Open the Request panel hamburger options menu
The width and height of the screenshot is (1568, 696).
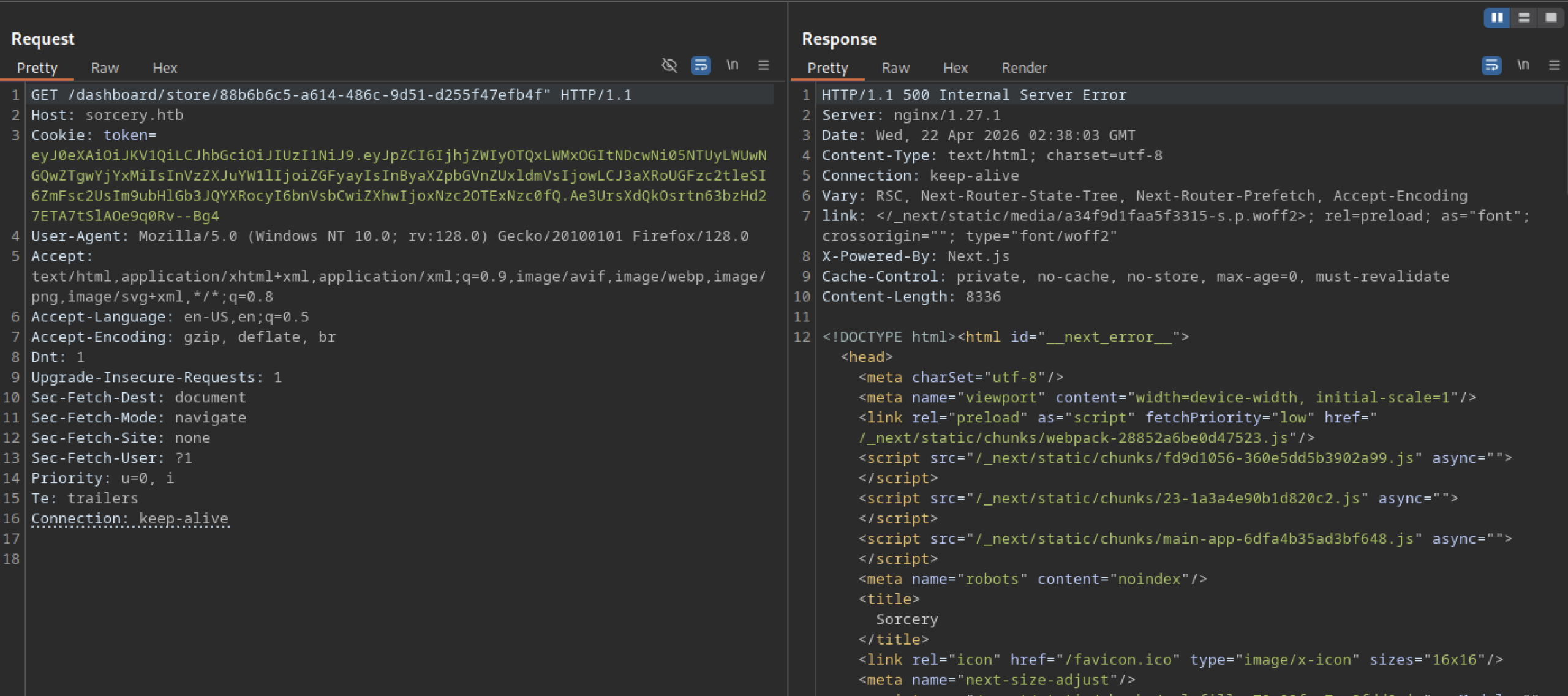coord(763,65)
